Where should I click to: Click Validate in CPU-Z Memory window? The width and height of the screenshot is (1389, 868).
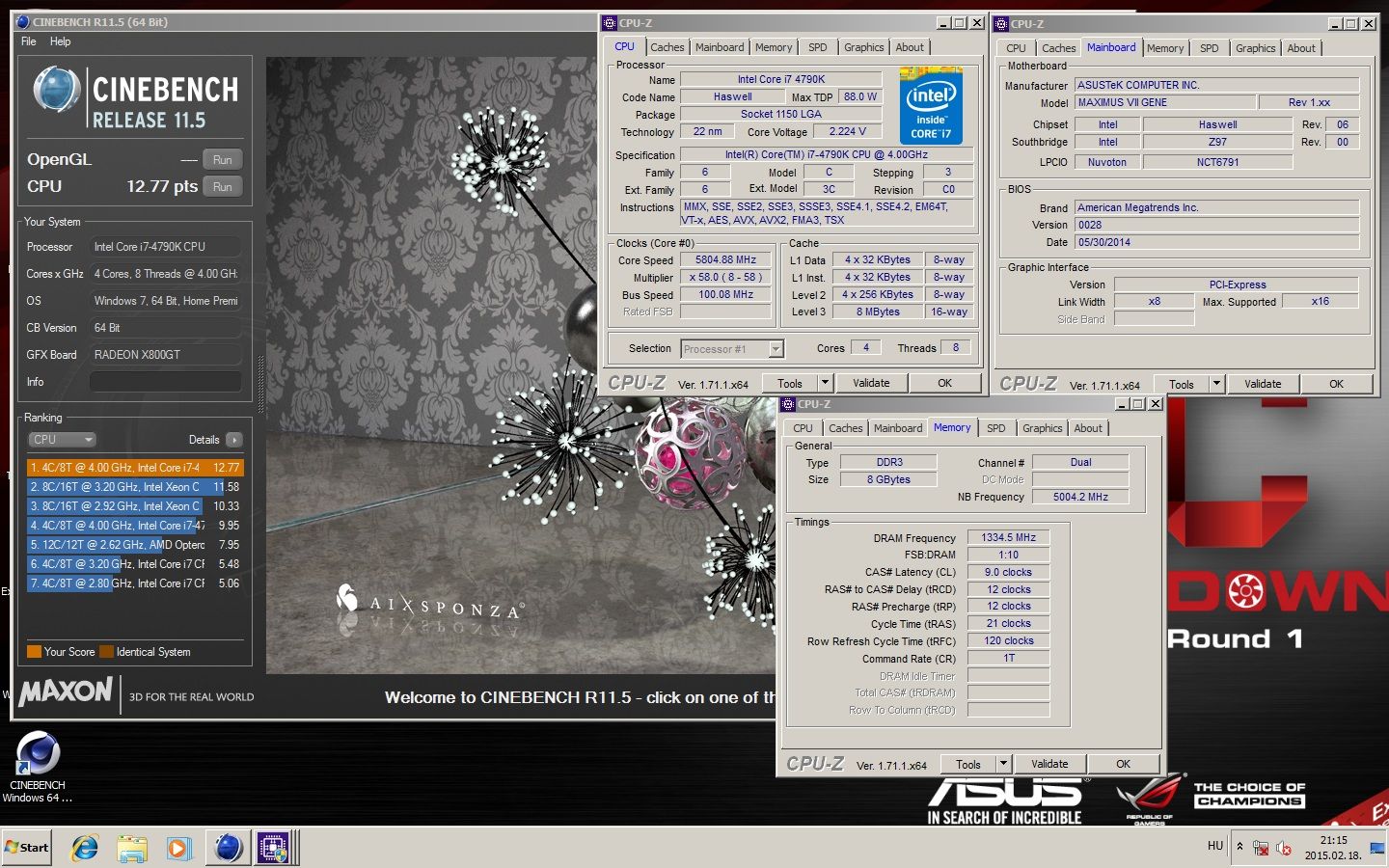1049,764
